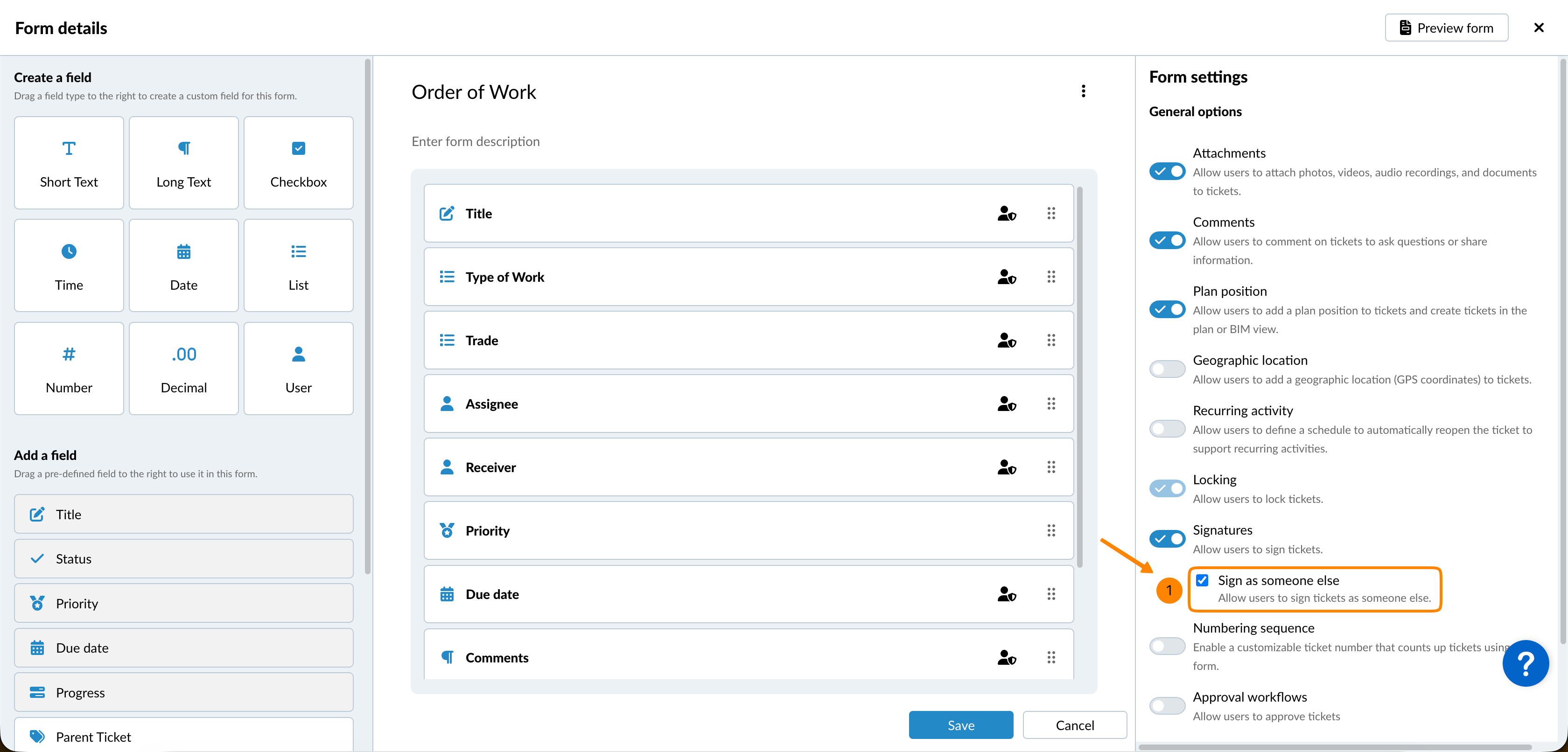Screen dimensions: 1568x752
Task: Click the permissions icon on Receiver field
Action: [x=1006, y=467]
